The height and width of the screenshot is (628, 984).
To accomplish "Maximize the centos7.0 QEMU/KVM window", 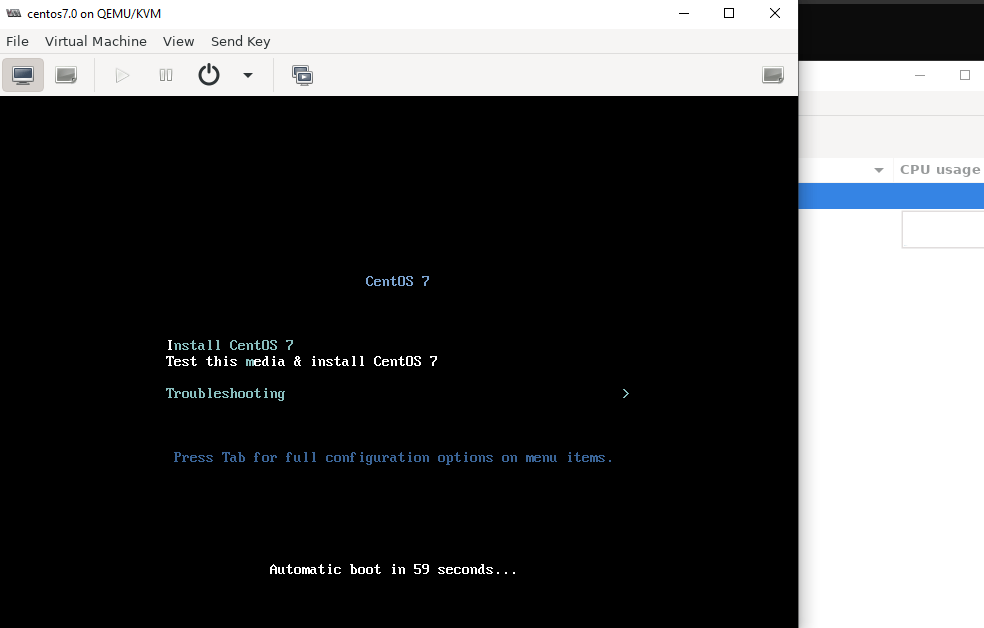I will pyautogui.click(x=729, y=13).
